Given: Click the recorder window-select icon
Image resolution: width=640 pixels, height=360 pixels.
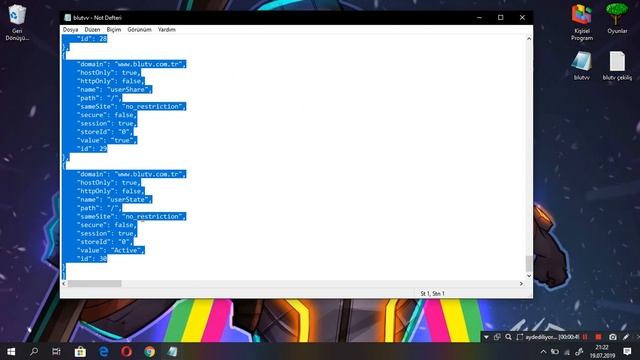Looking at the screenshot, I should click(497, 337).
